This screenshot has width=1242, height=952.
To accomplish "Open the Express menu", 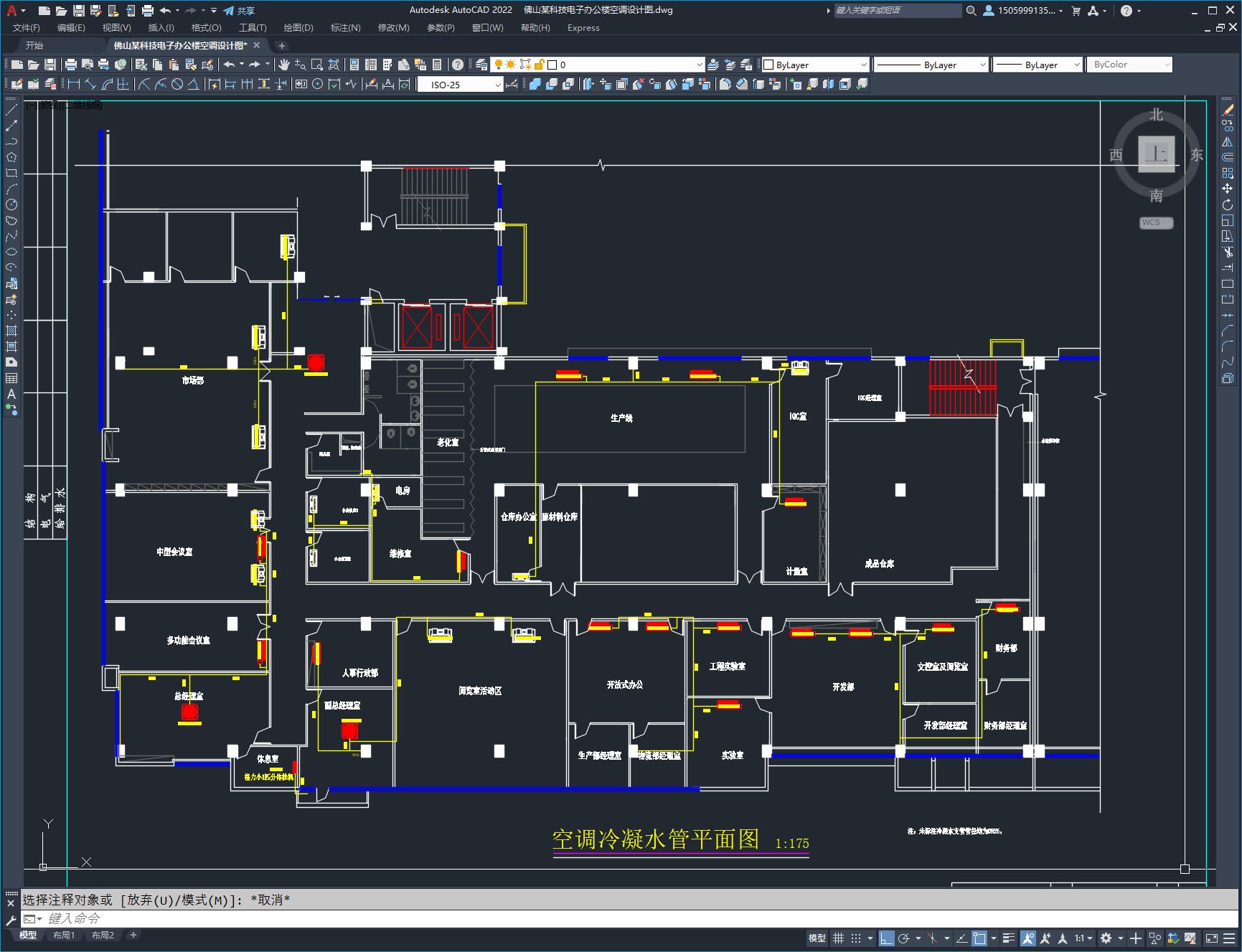I will [583, 28].
